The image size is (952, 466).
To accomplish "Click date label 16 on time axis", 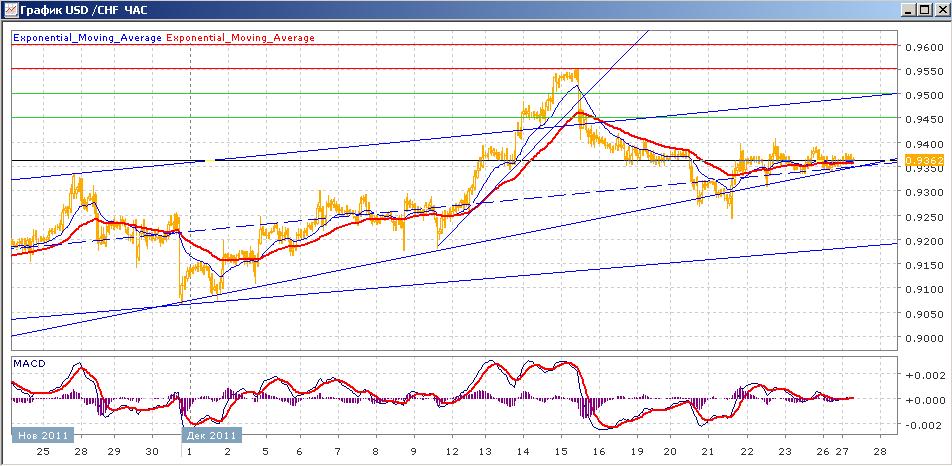I will (x=599, y=452).
